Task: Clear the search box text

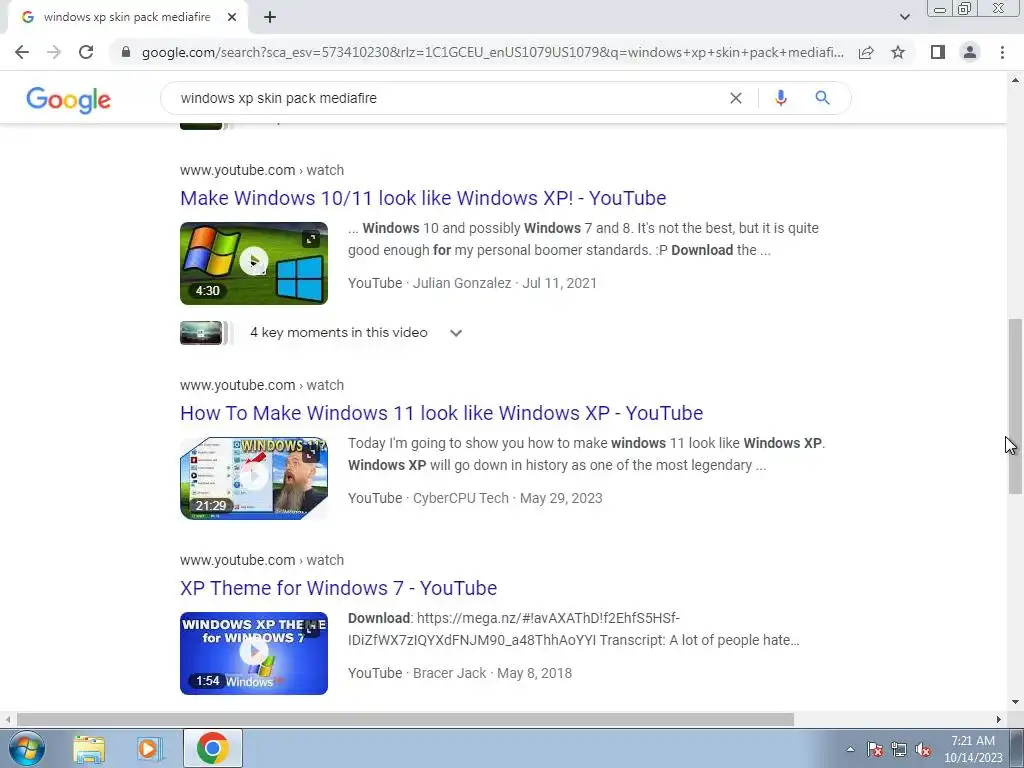Action: [736, 98]
